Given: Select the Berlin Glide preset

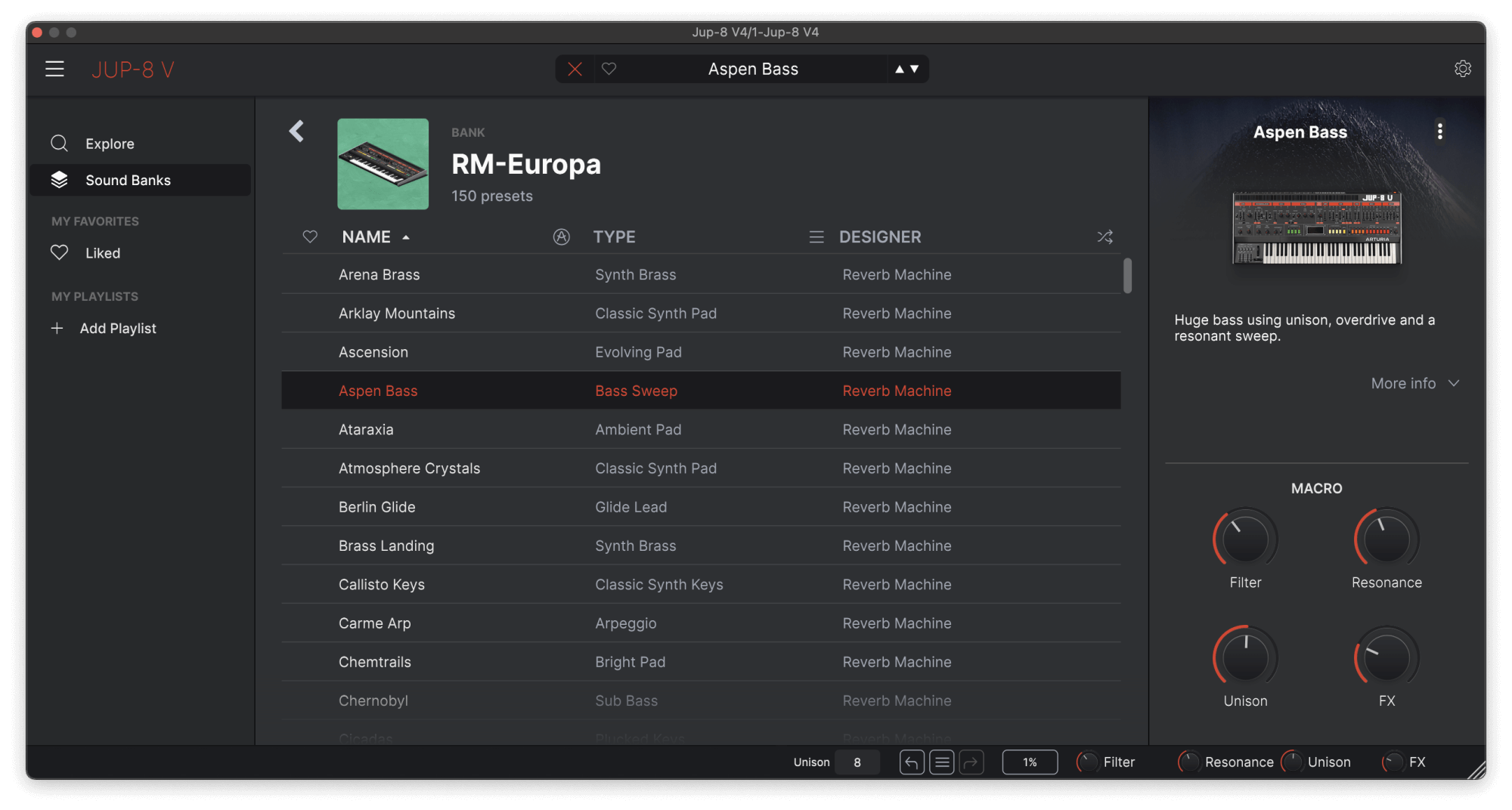Looking at the screenshot, I should tap(377, 507).
